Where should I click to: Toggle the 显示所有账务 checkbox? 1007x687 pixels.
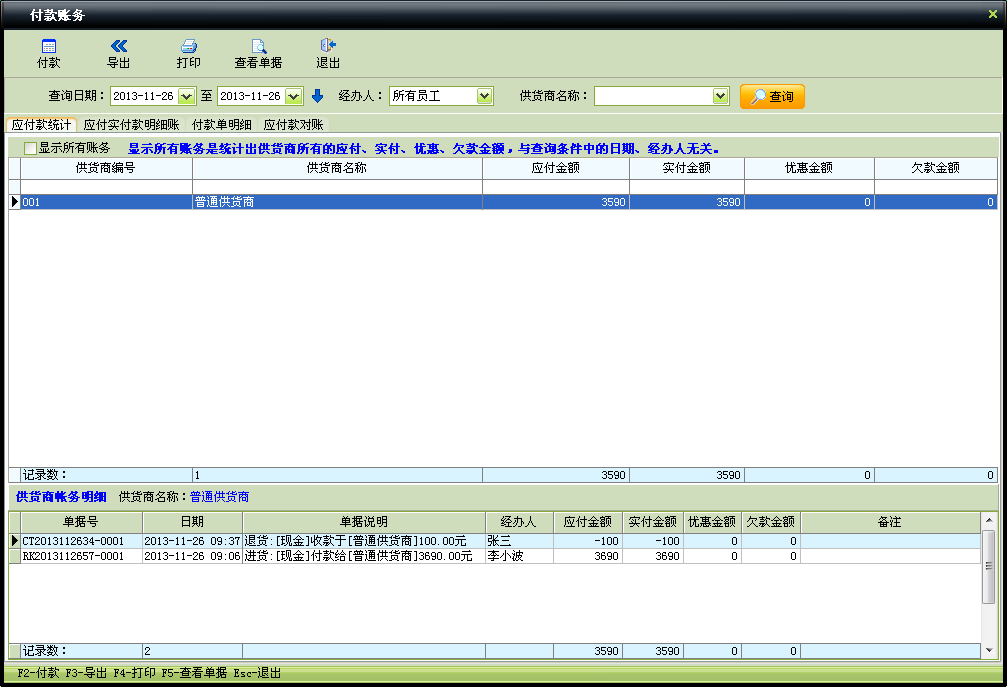[30, 148]
